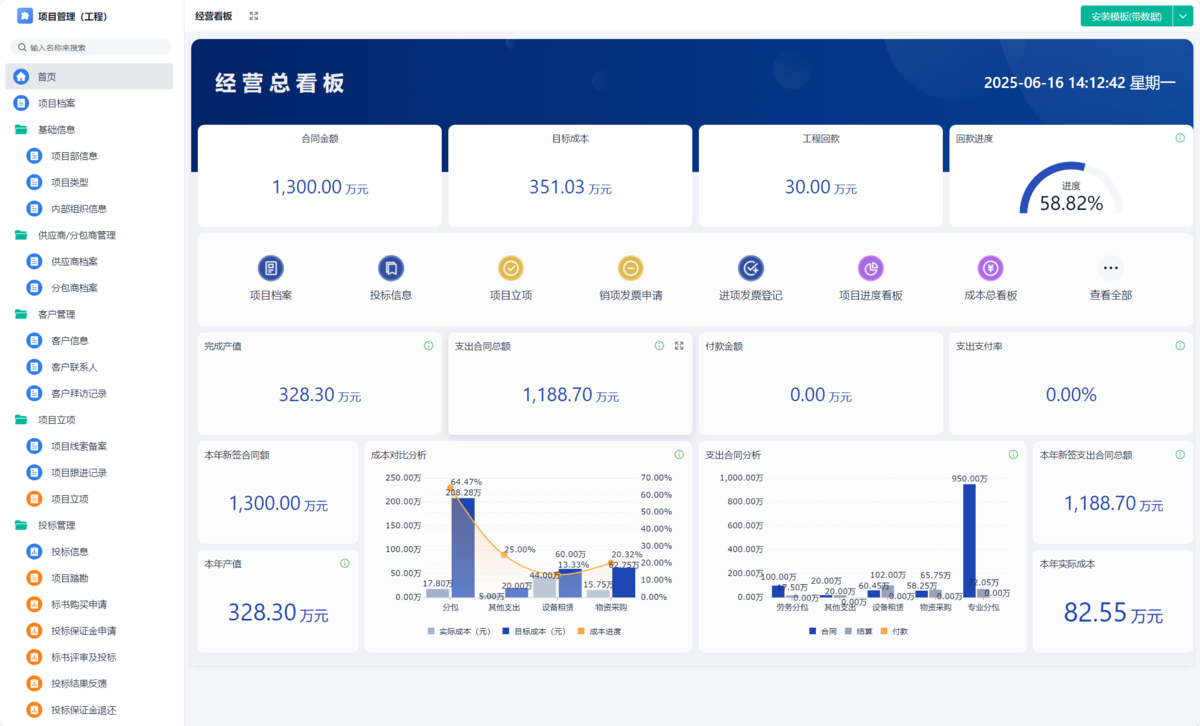1200x726 pixels.
Task: Open 供应商档案 in the sidebar
Action: 74,261
